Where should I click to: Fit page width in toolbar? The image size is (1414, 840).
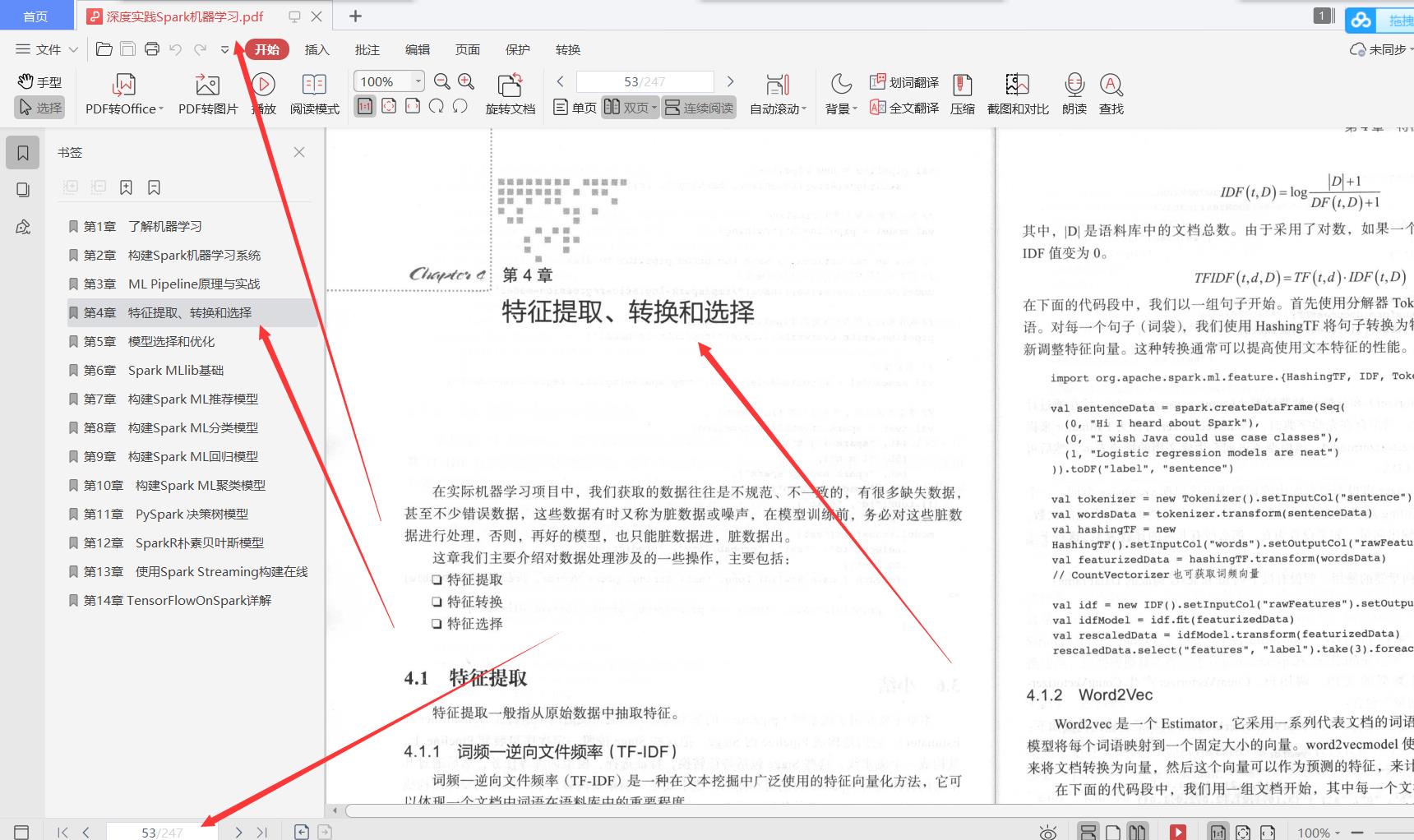413,106
